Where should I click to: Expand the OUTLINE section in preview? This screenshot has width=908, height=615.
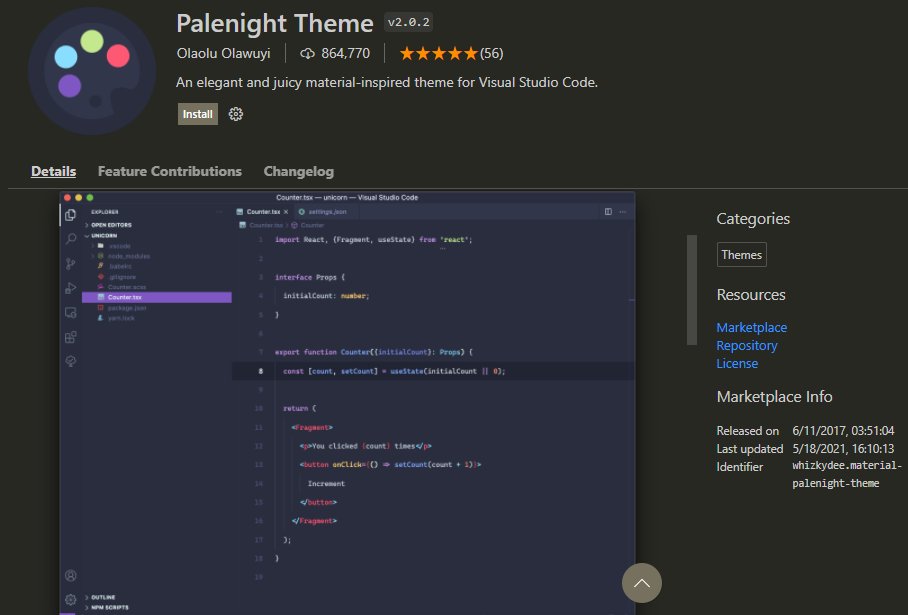(x=102, y=597)
